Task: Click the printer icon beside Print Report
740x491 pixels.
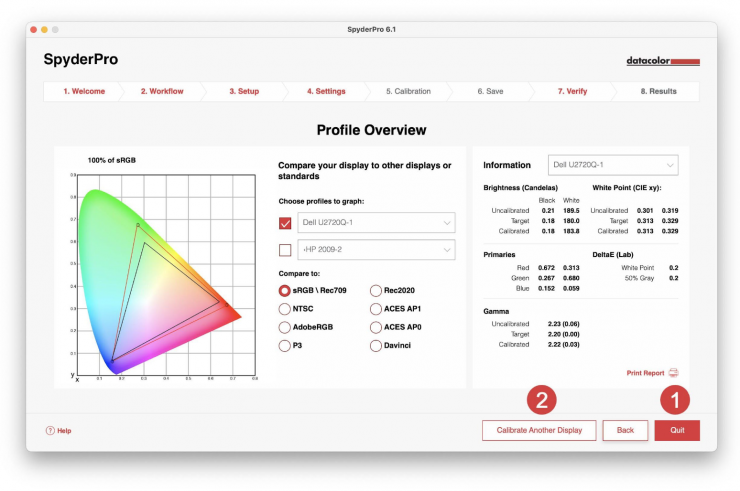Action: click(x=673, y=373)
